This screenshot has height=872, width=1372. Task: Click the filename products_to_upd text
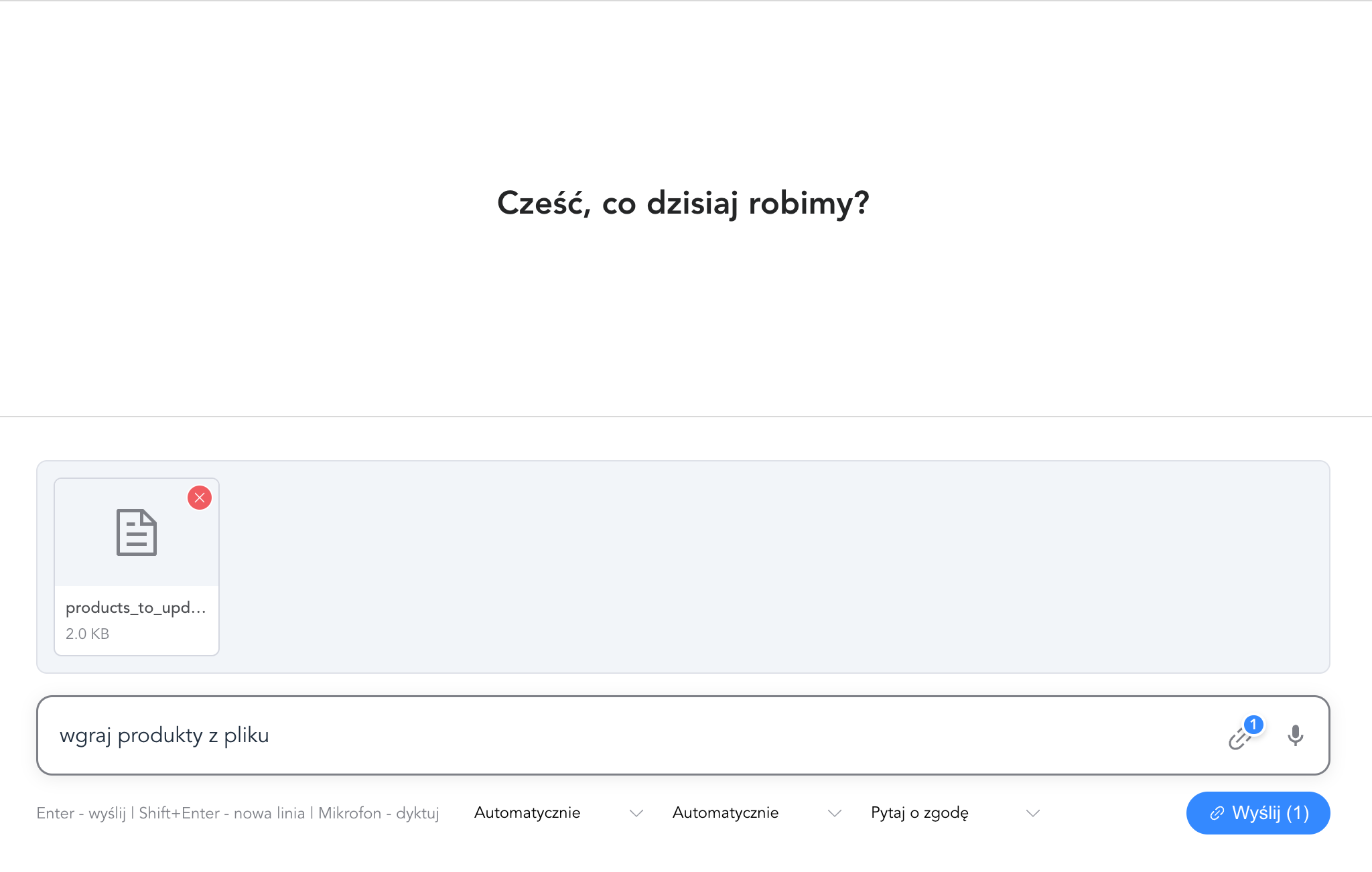tap(136, 607)
